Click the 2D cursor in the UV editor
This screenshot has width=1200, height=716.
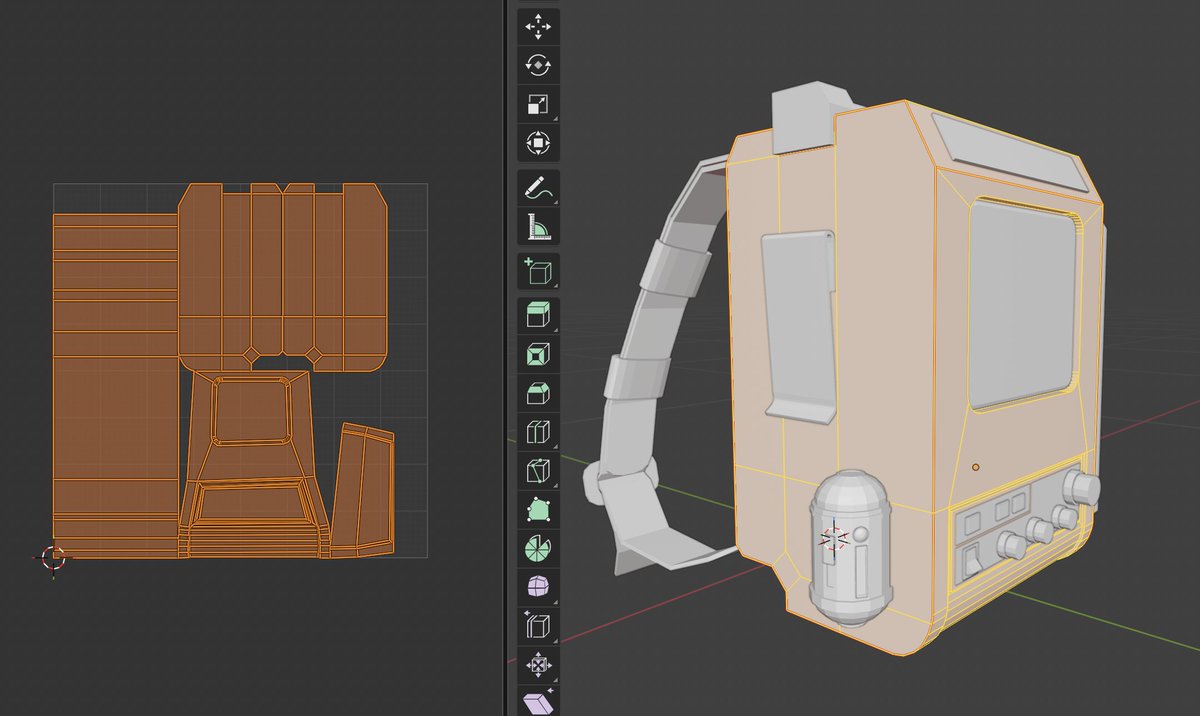click(x=54, y=558)
